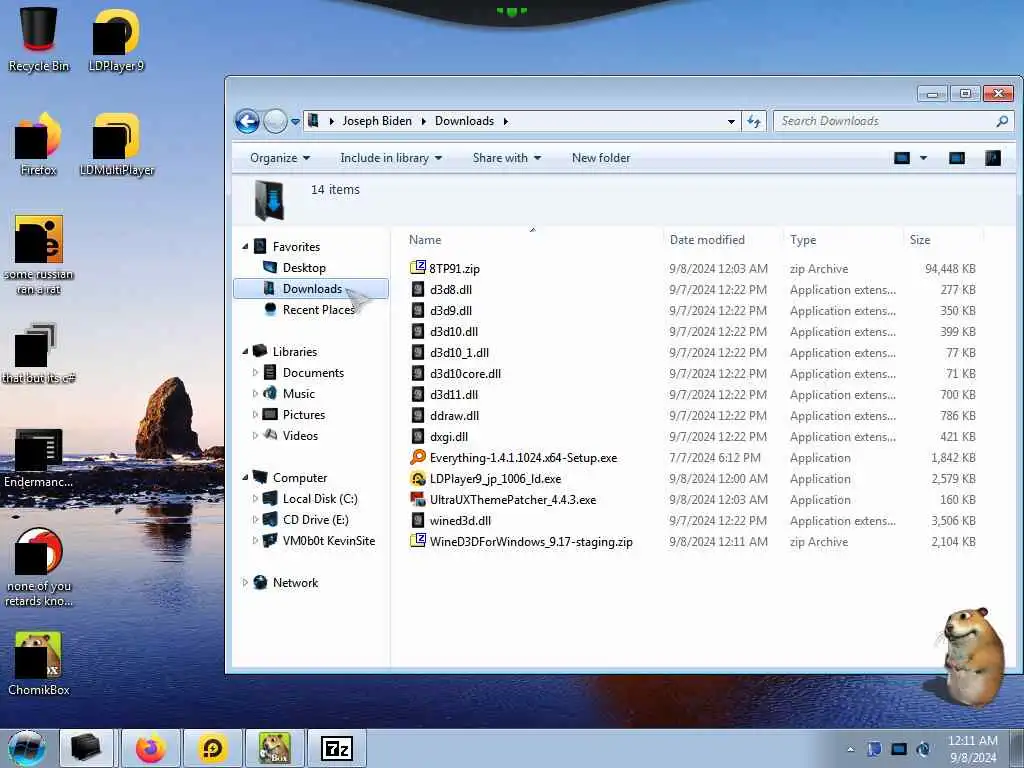Refresh the Downloads folder view
The width and height of the screenshot is (1024, 768).
(754, 121)
